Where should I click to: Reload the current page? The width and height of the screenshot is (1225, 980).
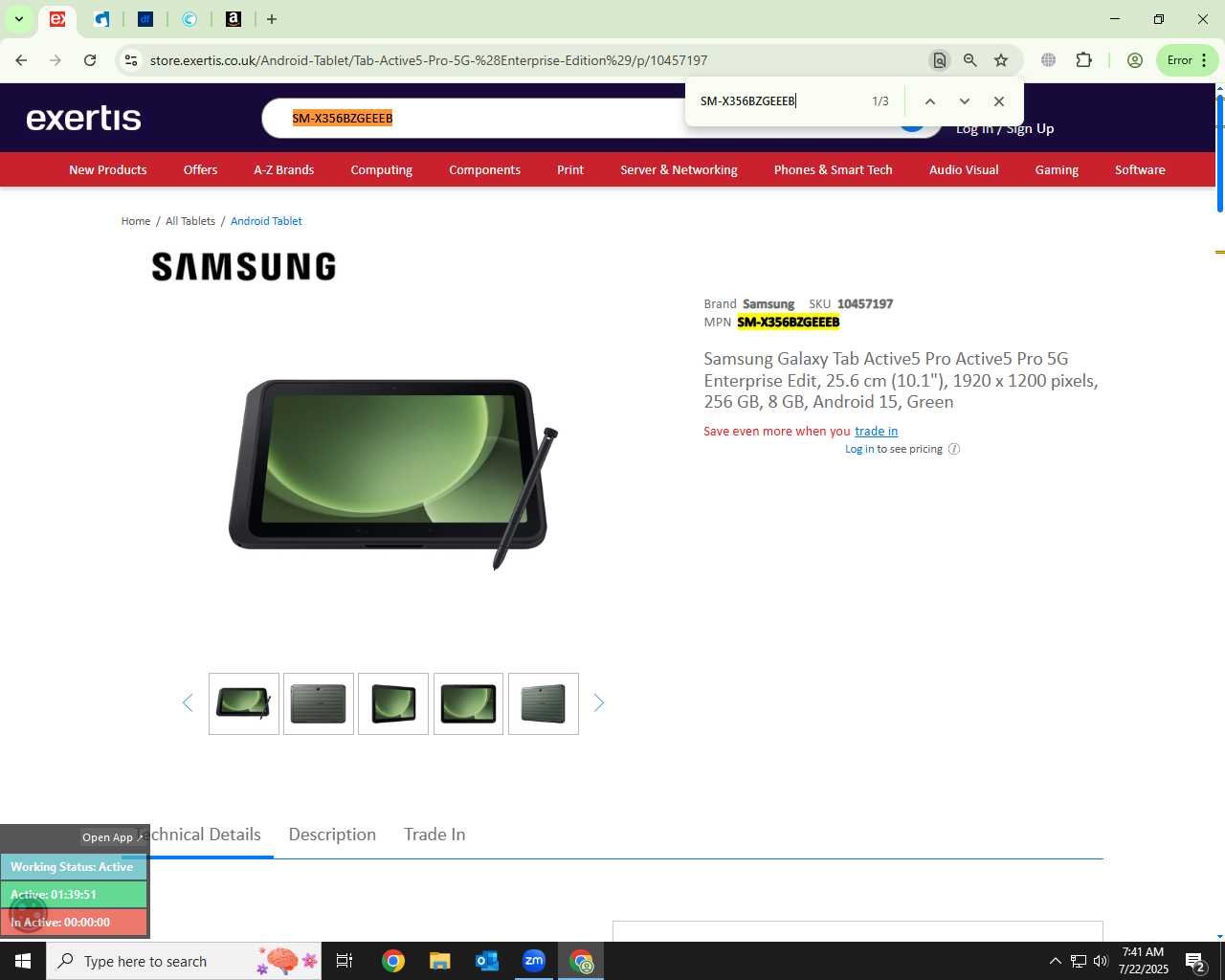pyautogui.click(x=90, y=60)
